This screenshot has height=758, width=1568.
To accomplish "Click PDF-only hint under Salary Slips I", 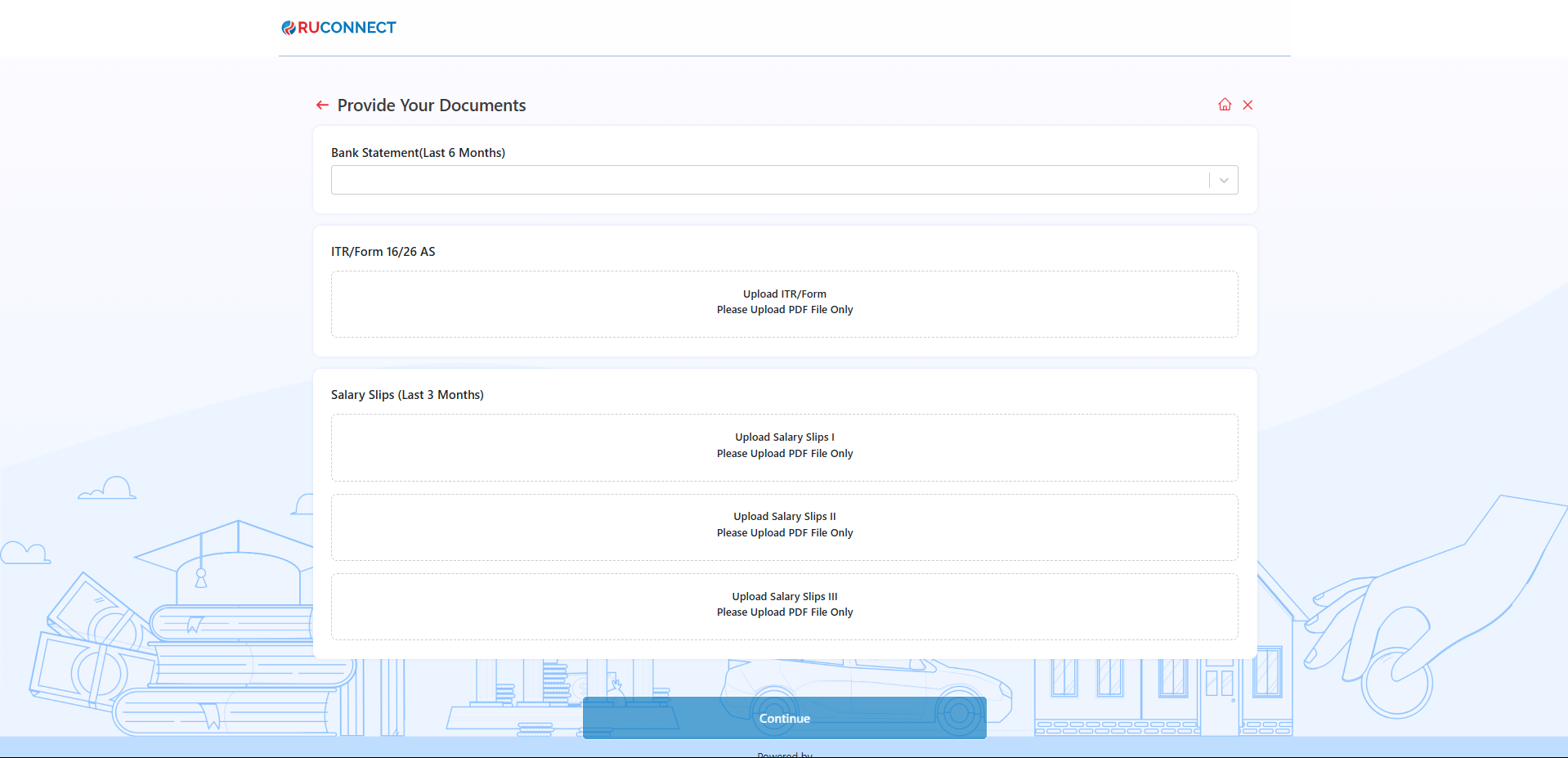I will coord(784,454).
